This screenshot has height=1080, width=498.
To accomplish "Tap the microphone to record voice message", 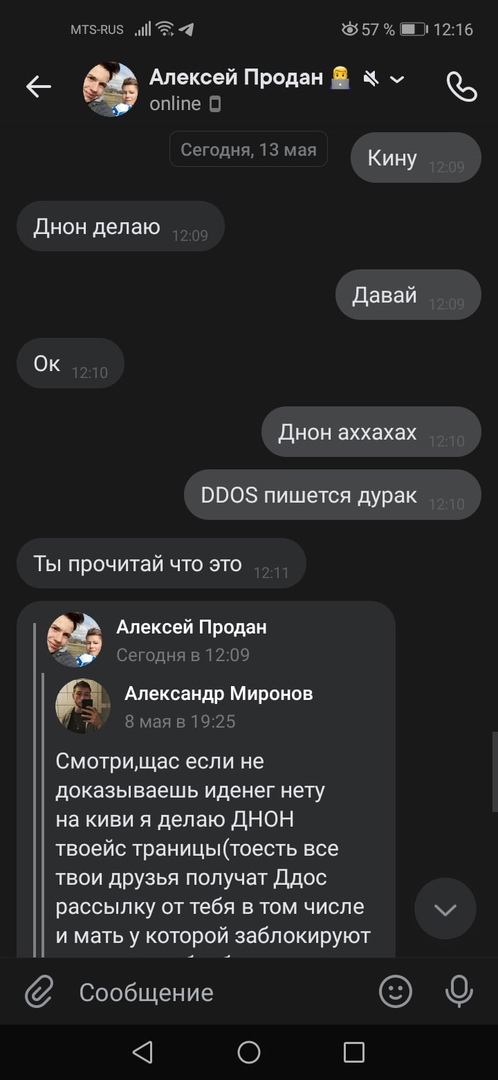I will (459, 992).
